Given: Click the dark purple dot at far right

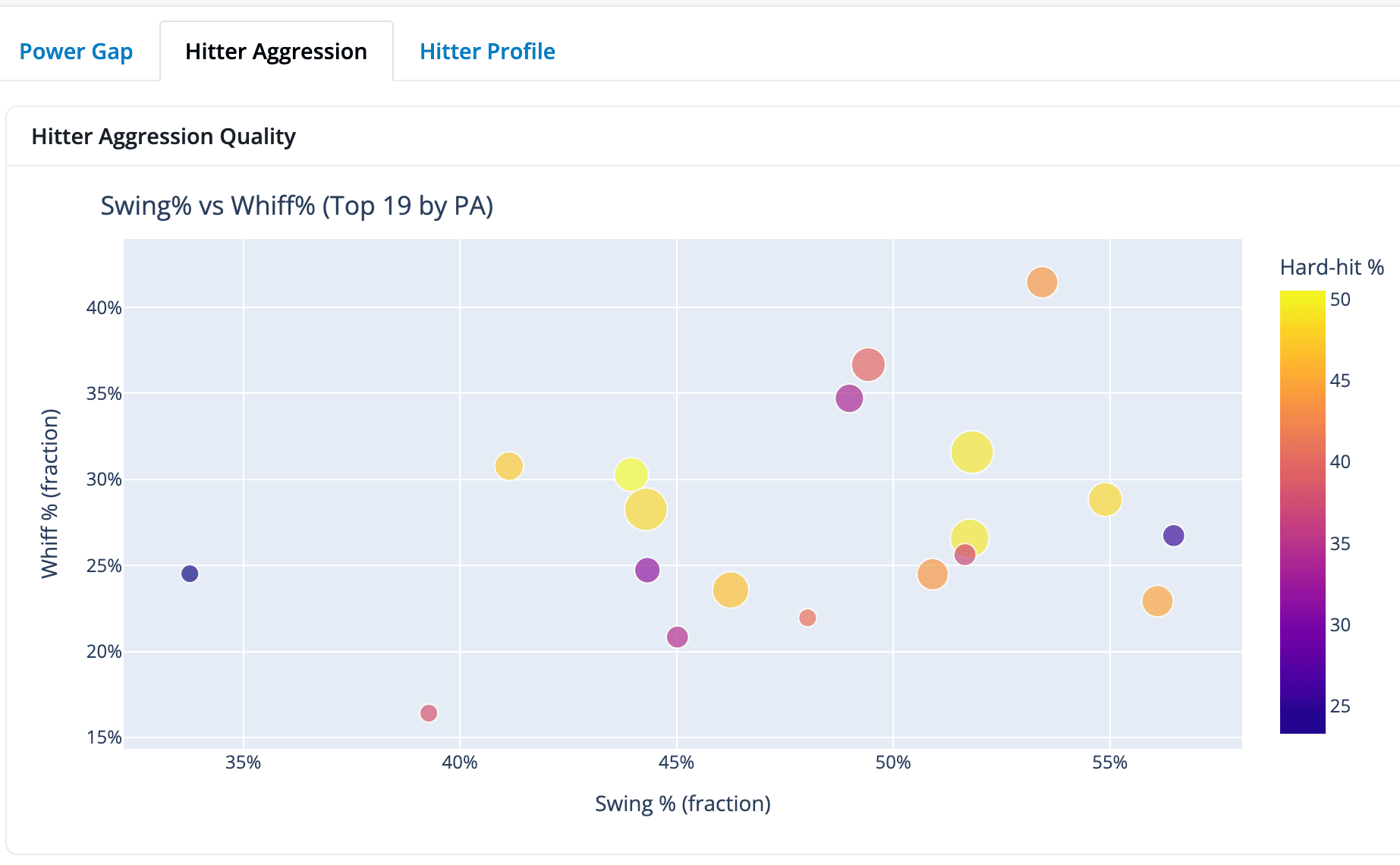Looking at the screenshot, I should click(1175, 535).
